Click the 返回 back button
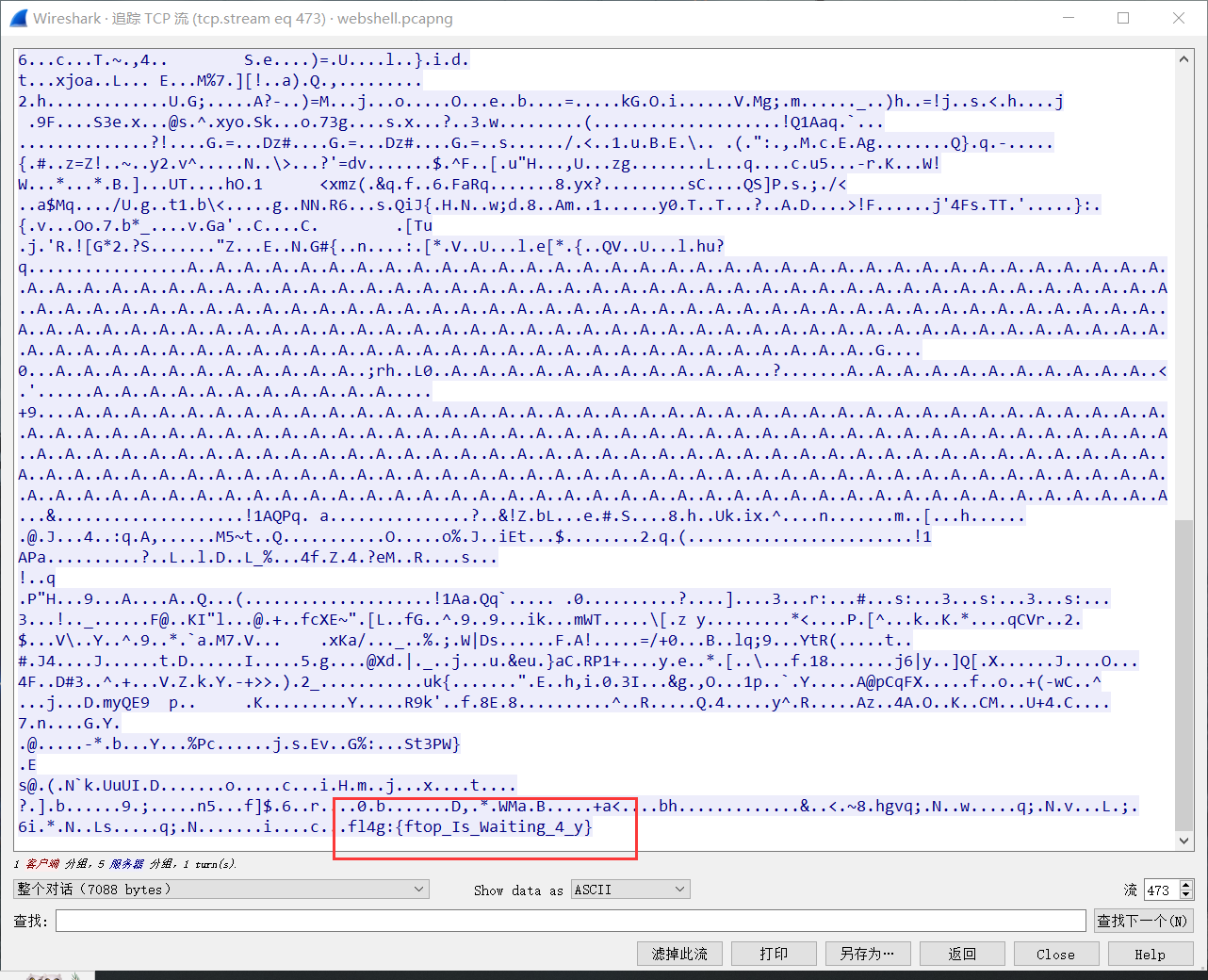 click(x=962, y=954)
